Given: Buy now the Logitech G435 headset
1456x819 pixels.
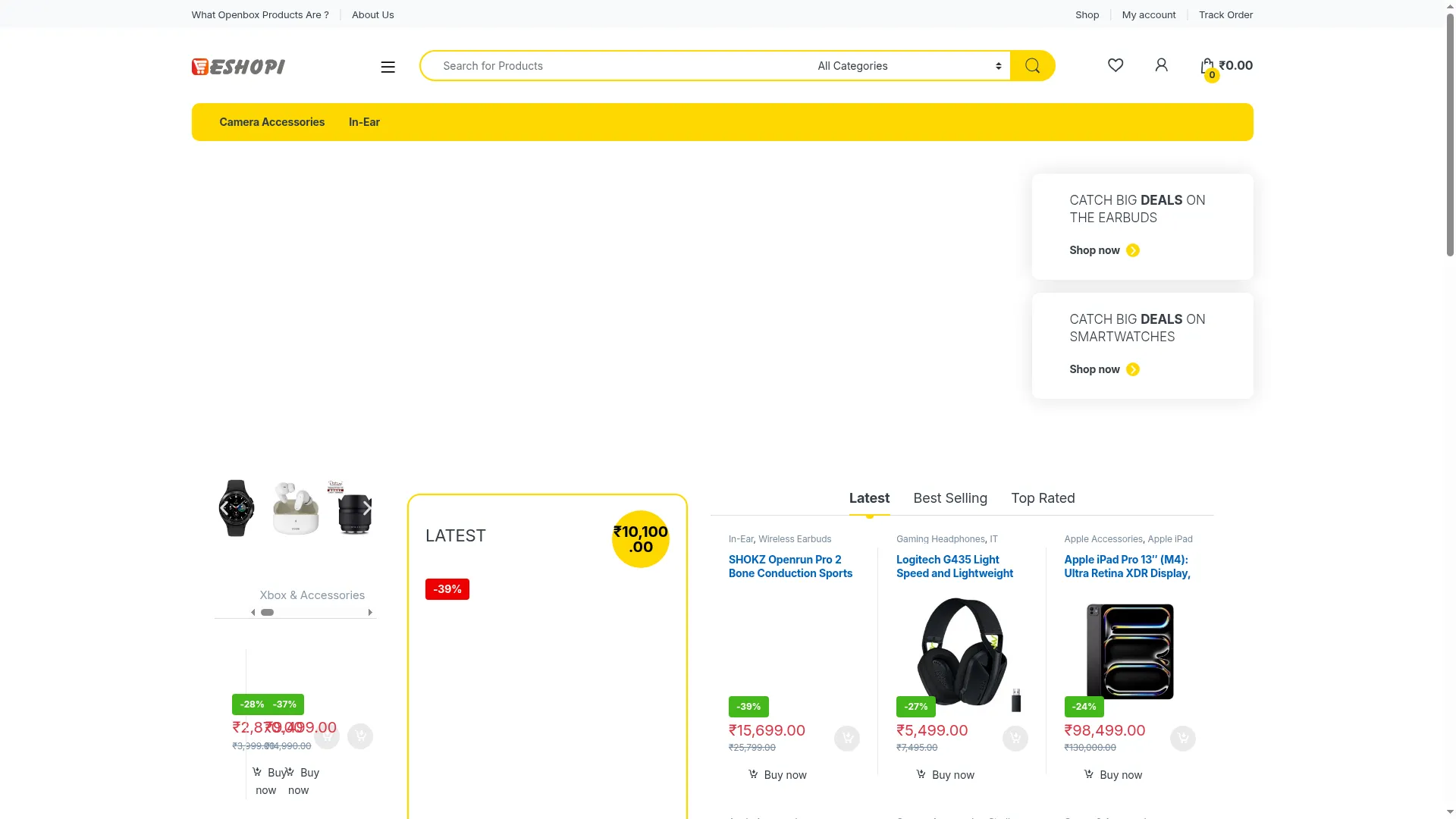Looking at the screenshot, I should pos(953,775).
